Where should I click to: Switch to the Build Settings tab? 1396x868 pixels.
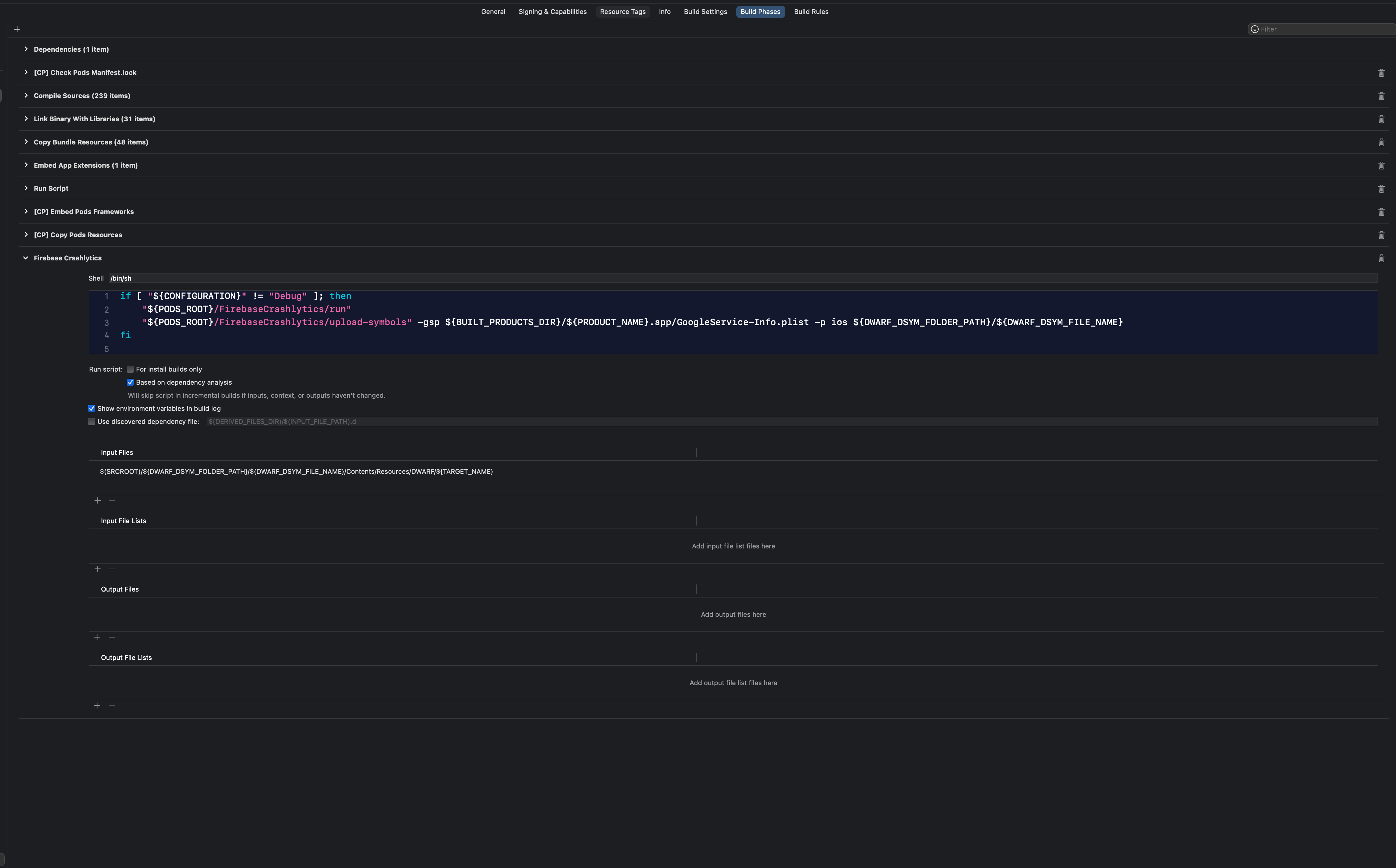[x=705, y=12]
